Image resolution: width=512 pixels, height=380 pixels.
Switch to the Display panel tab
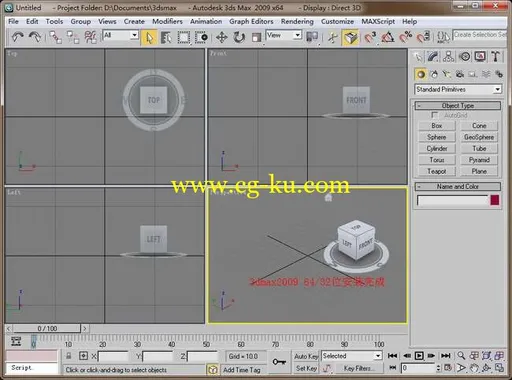480,57
